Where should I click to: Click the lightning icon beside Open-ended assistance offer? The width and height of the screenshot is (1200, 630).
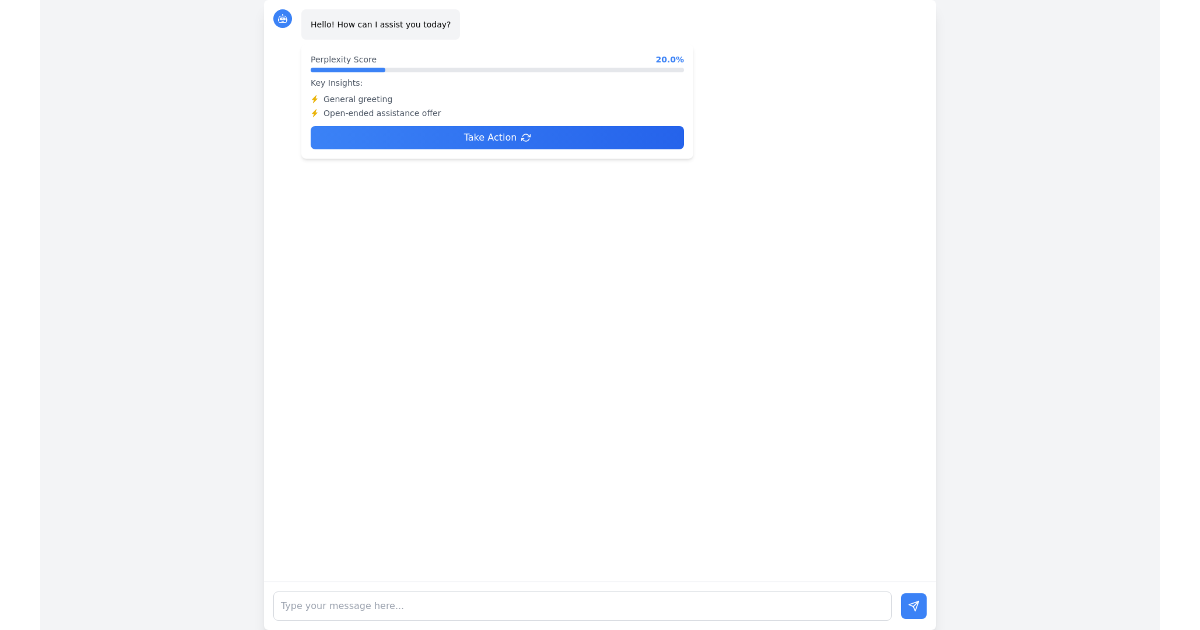click(314, 113)
